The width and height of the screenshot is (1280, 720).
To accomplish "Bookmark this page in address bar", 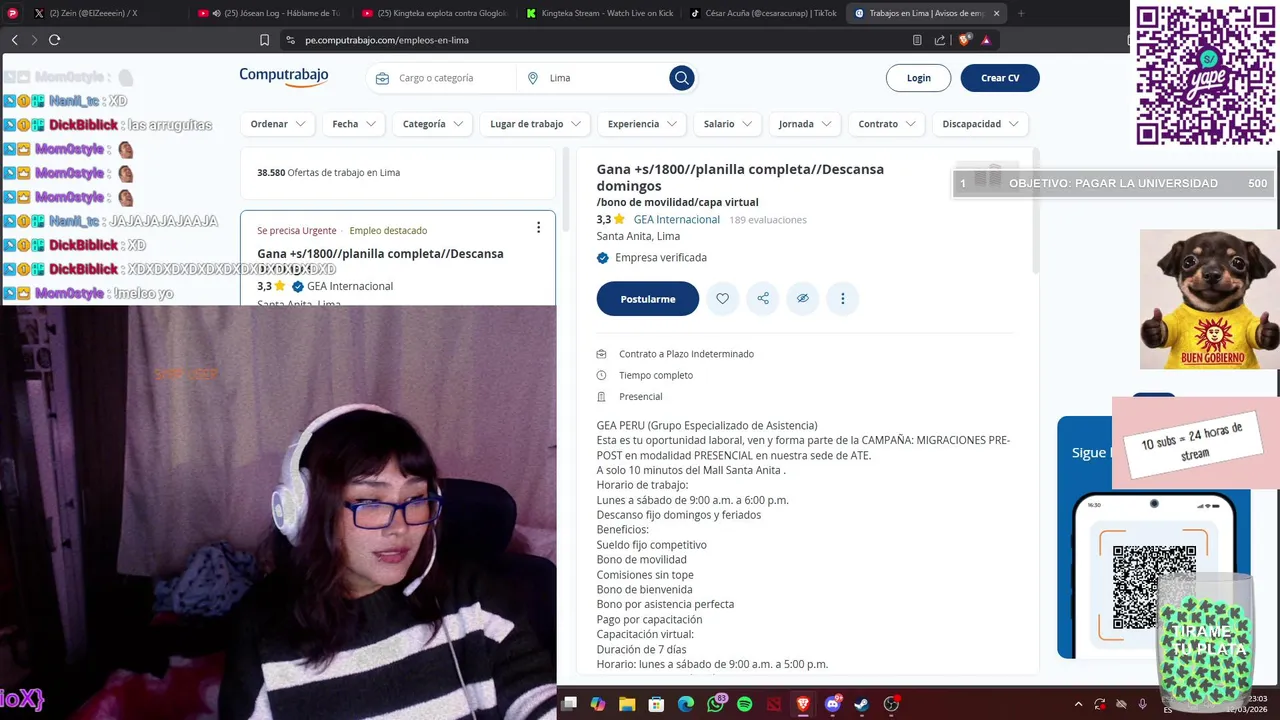I will click(x=264, y=40).
